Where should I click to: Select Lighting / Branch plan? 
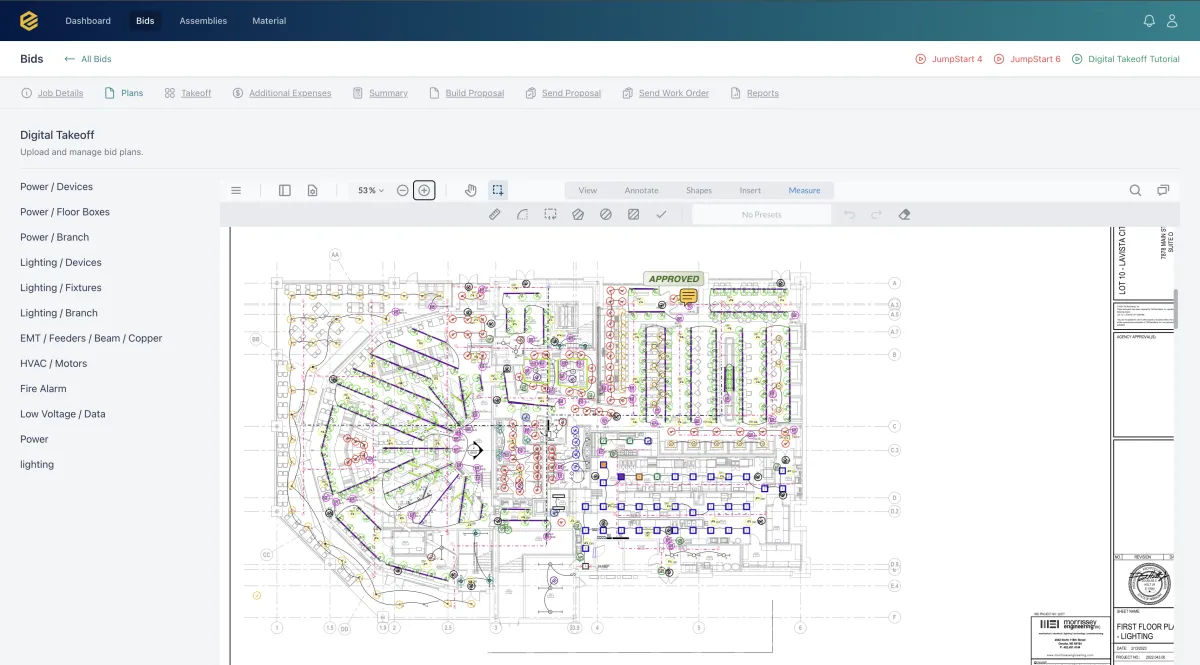(59, 313)
